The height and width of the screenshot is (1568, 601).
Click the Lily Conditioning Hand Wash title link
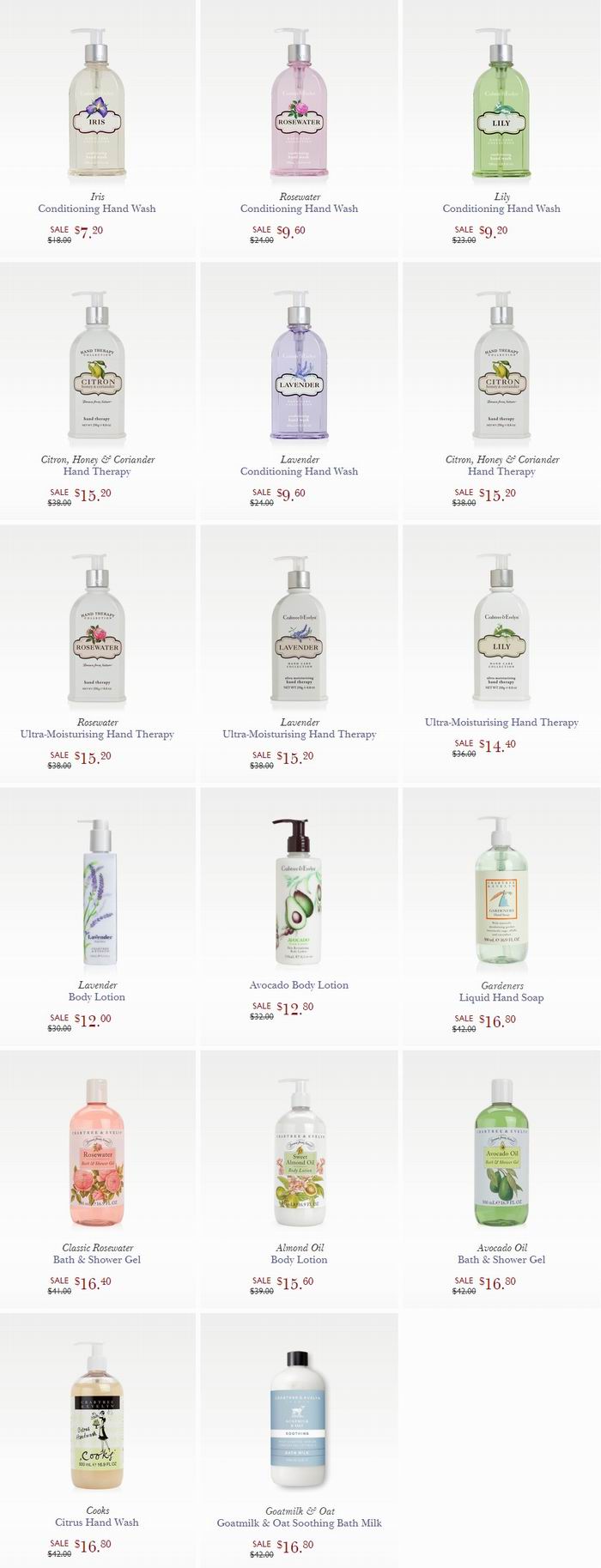click(501, 203)
